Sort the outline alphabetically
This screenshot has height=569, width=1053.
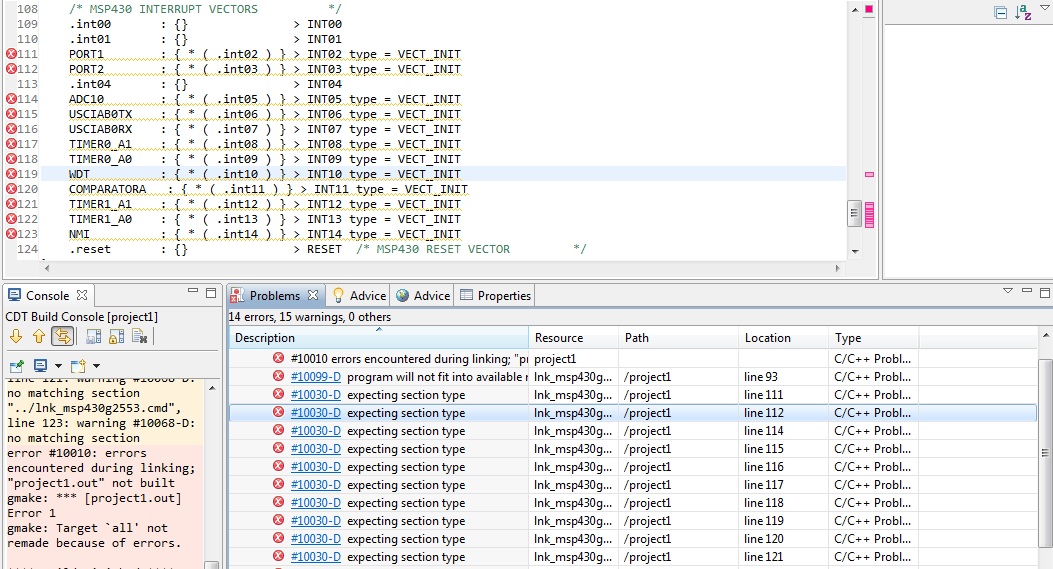click(1023, 12)
